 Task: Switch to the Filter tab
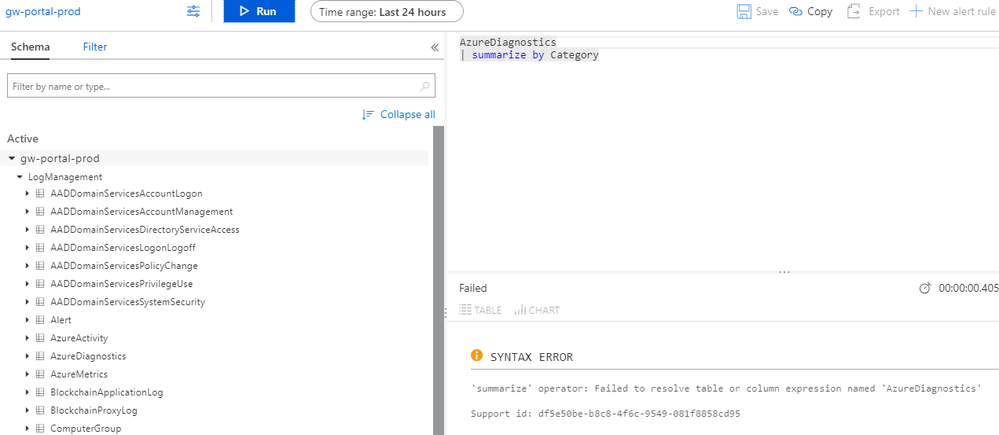(95, 47)
